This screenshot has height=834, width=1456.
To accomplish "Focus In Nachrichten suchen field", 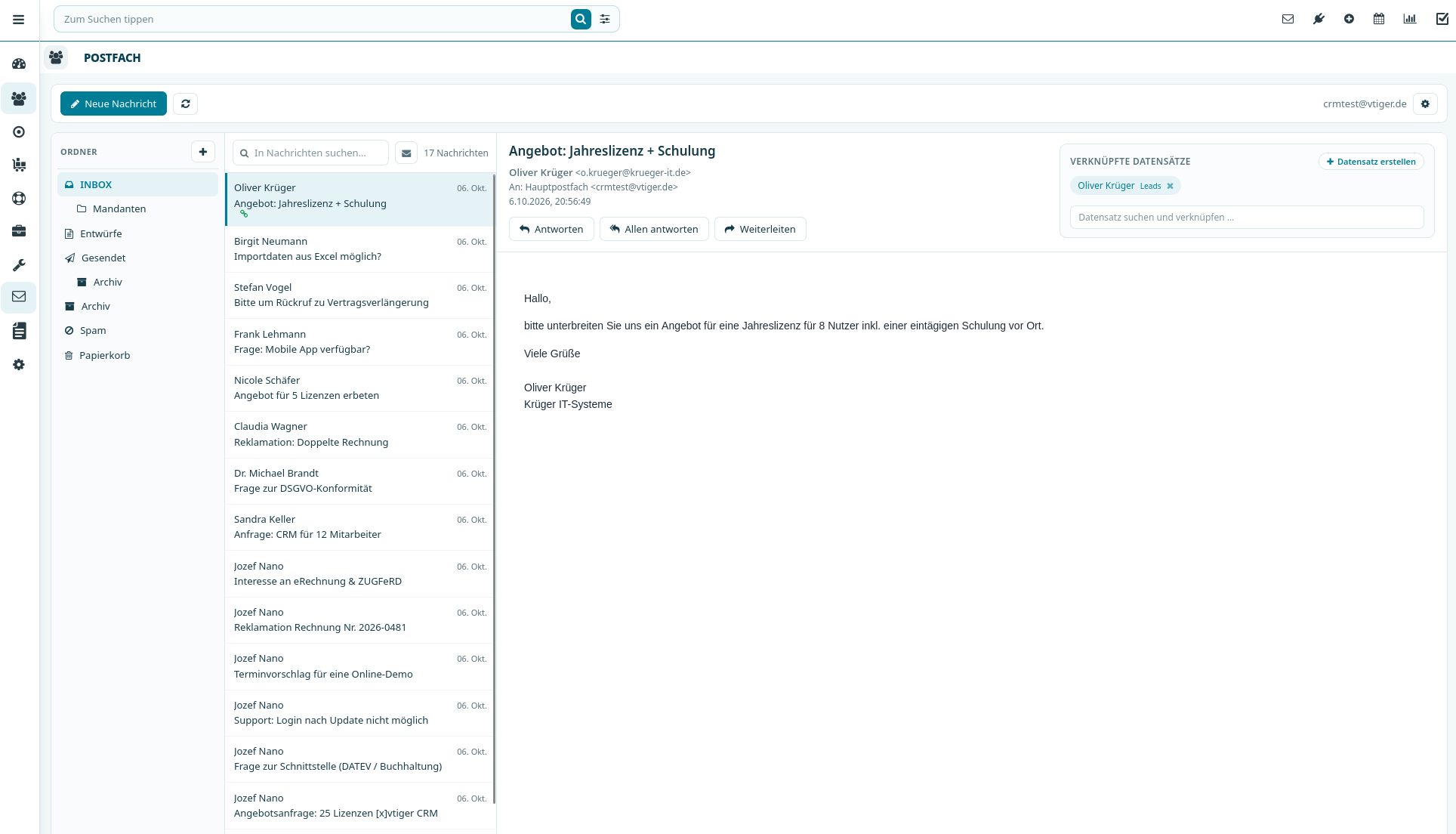I will pyautogui.click(x=310, y=153).
